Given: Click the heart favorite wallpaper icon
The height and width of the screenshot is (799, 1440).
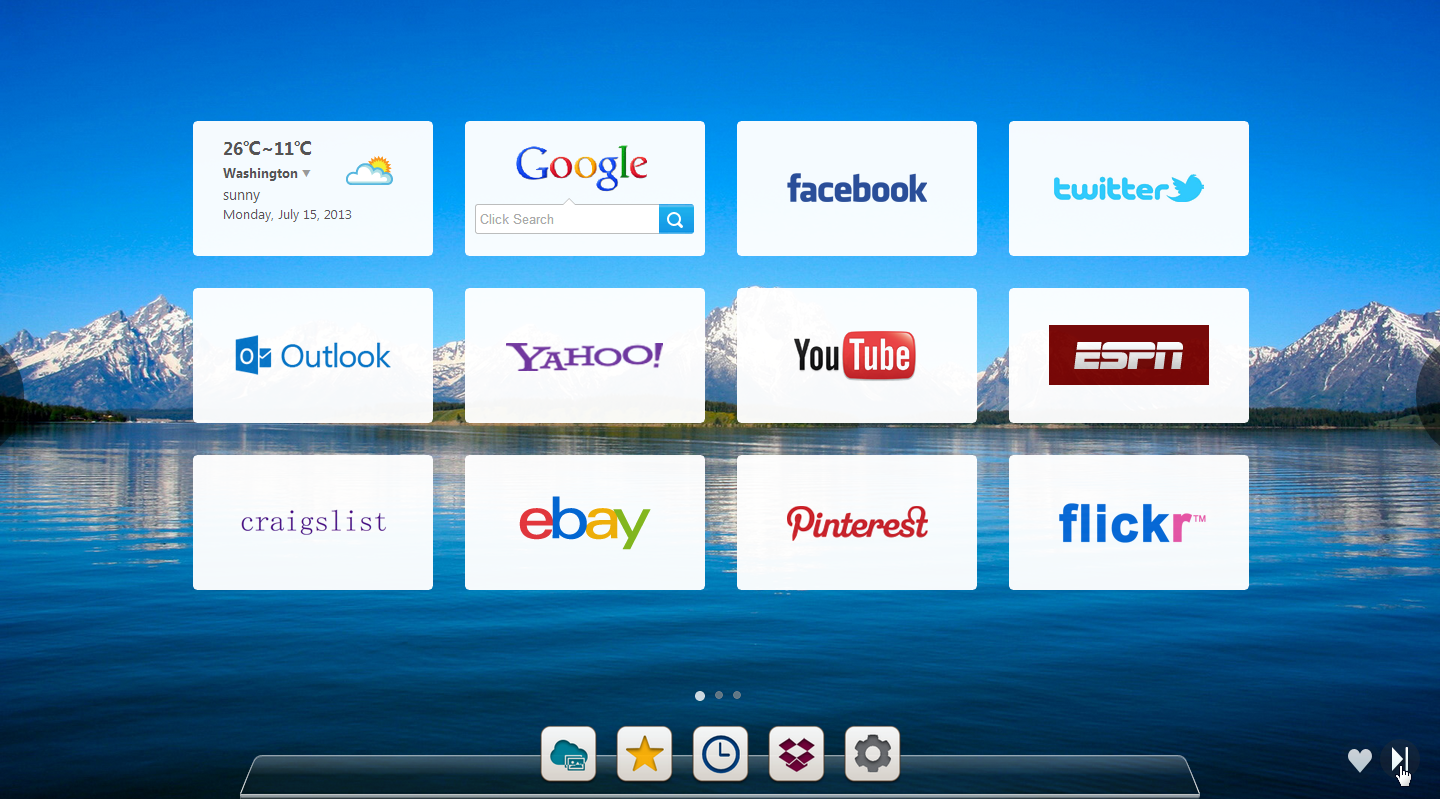Looking at the screenshot, I should 1359,761.
